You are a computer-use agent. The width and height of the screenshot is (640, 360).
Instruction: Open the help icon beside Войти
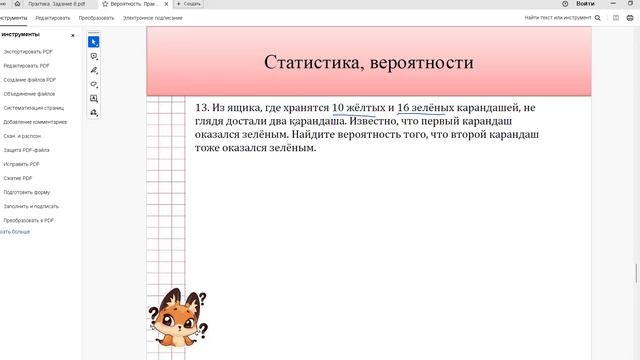[x=565, y=4]
